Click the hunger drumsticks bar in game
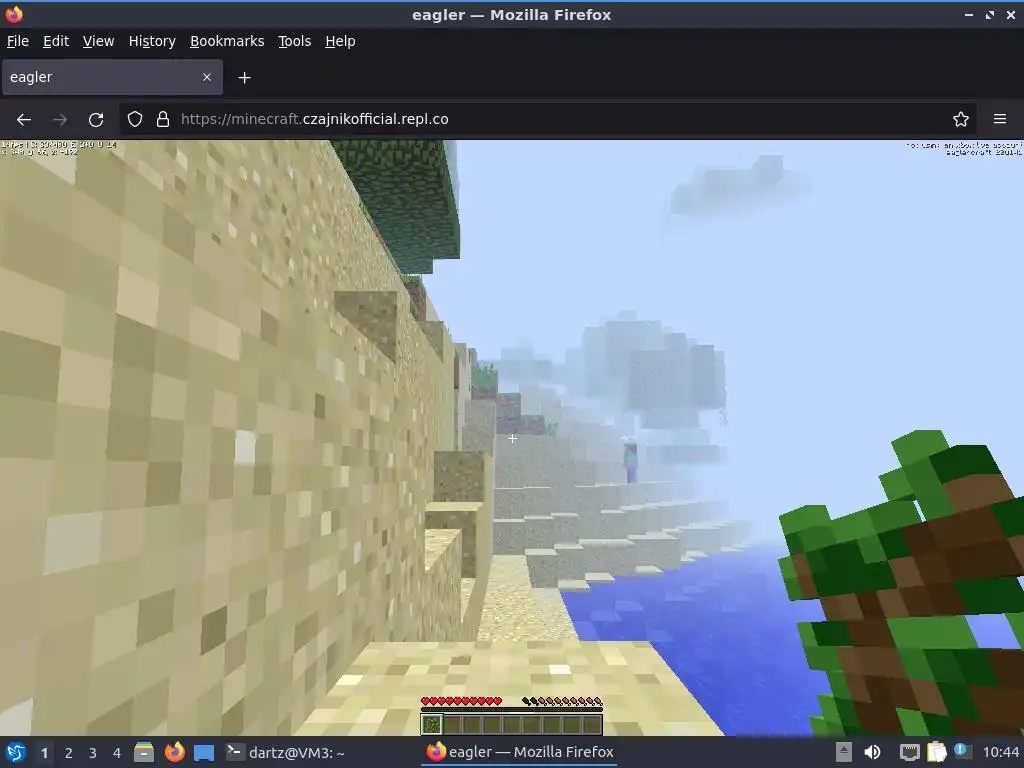This screenshot has width=1024, height=768. tap(562, 701)
